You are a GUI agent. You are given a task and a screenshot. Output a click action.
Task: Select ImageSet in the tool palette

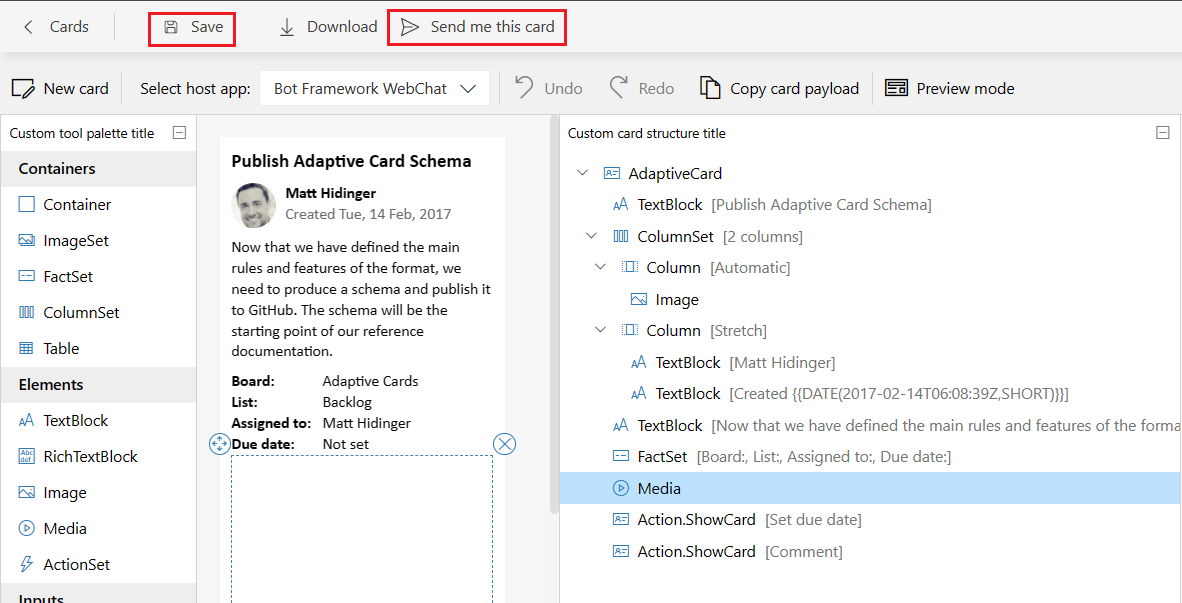click(x=98, y=241)
